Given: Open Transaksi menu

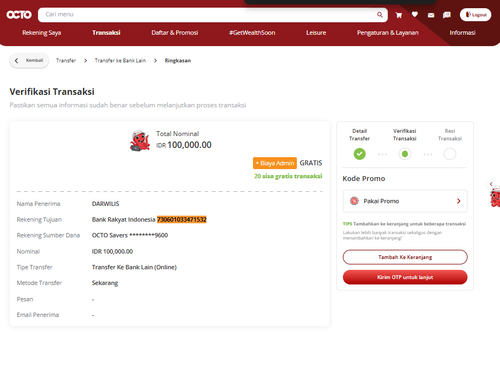Looking at the screenshot, I should point(106,33).
